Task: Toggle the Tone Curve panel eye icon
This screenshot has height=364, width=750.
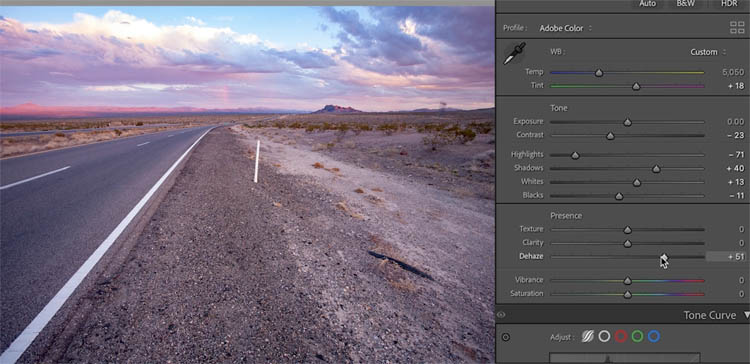Action: [501, 315]
